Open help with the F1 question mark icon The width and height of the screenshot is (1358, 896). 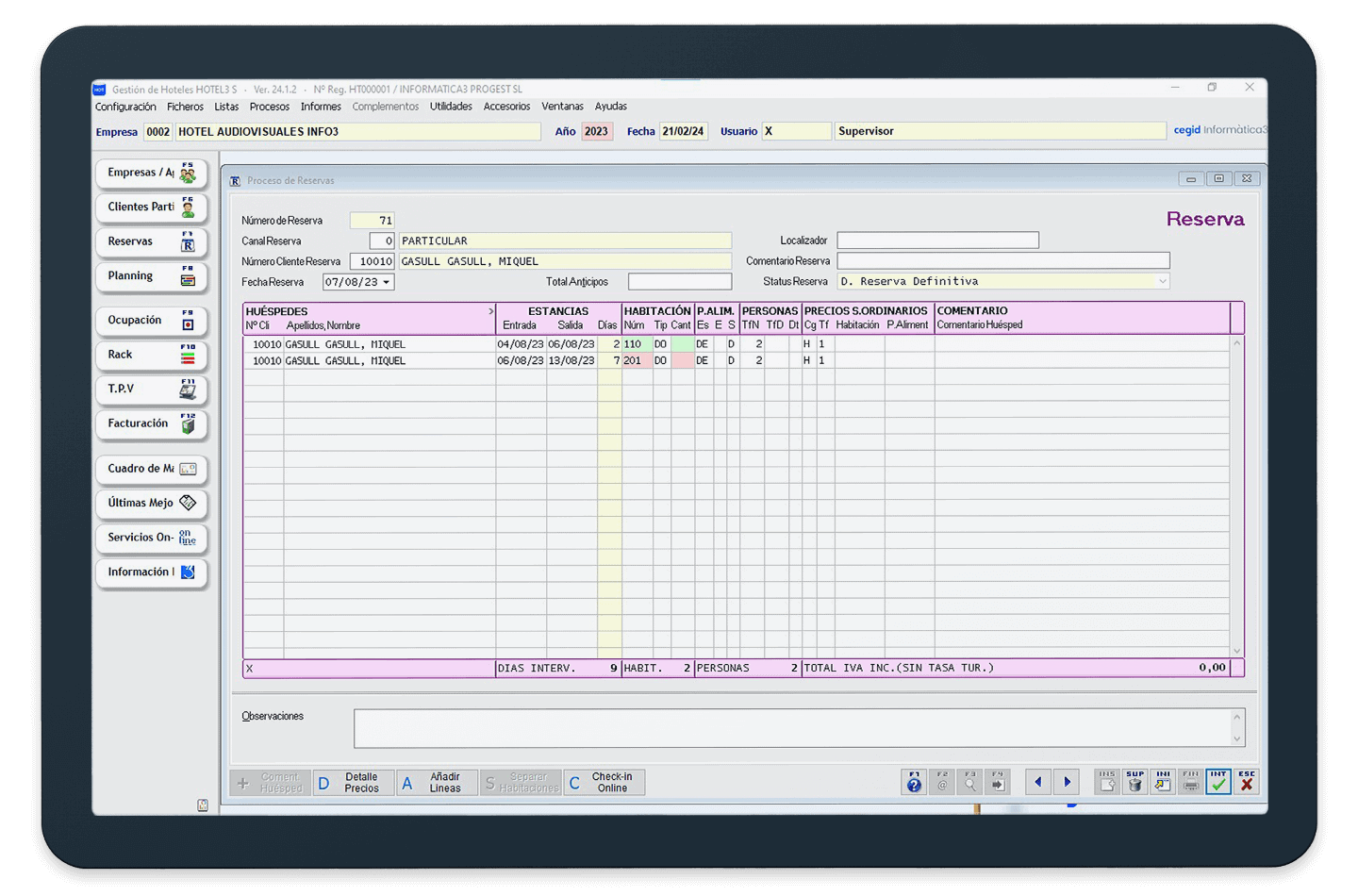point(914,782)
